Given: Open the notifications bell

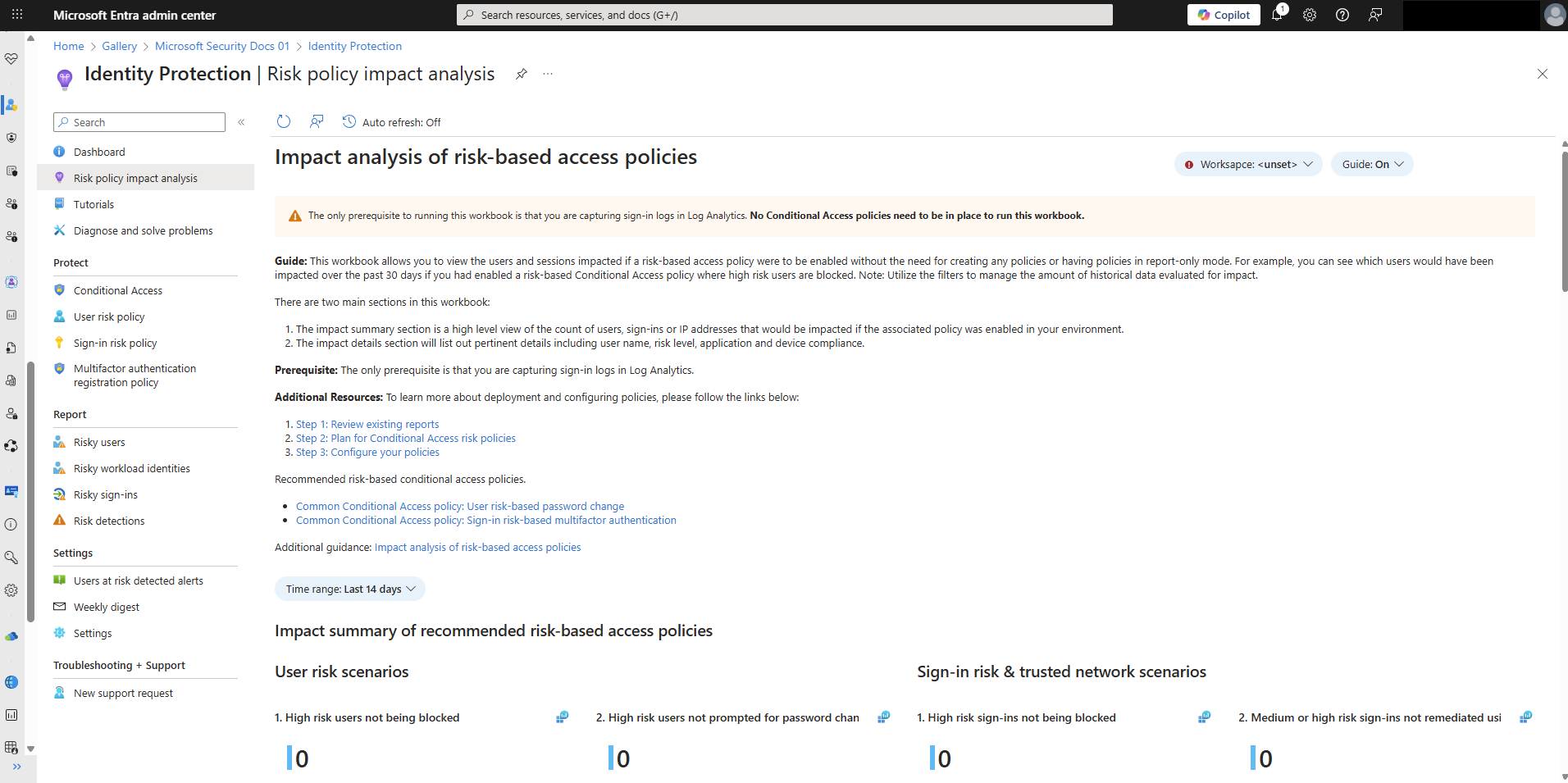Looking at the screenshot, I should 1277,15.
